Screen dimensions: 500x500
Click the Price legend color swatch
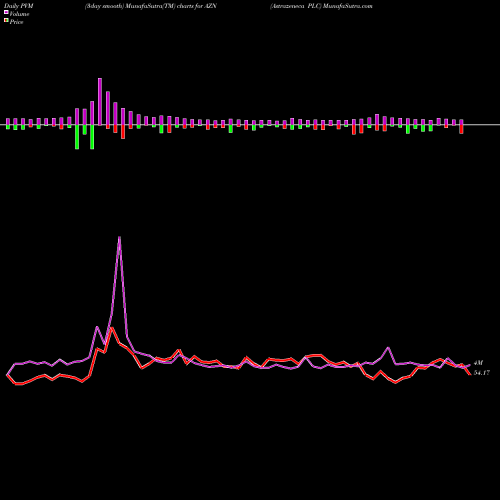pyautogui.click(x=6, y=21)
